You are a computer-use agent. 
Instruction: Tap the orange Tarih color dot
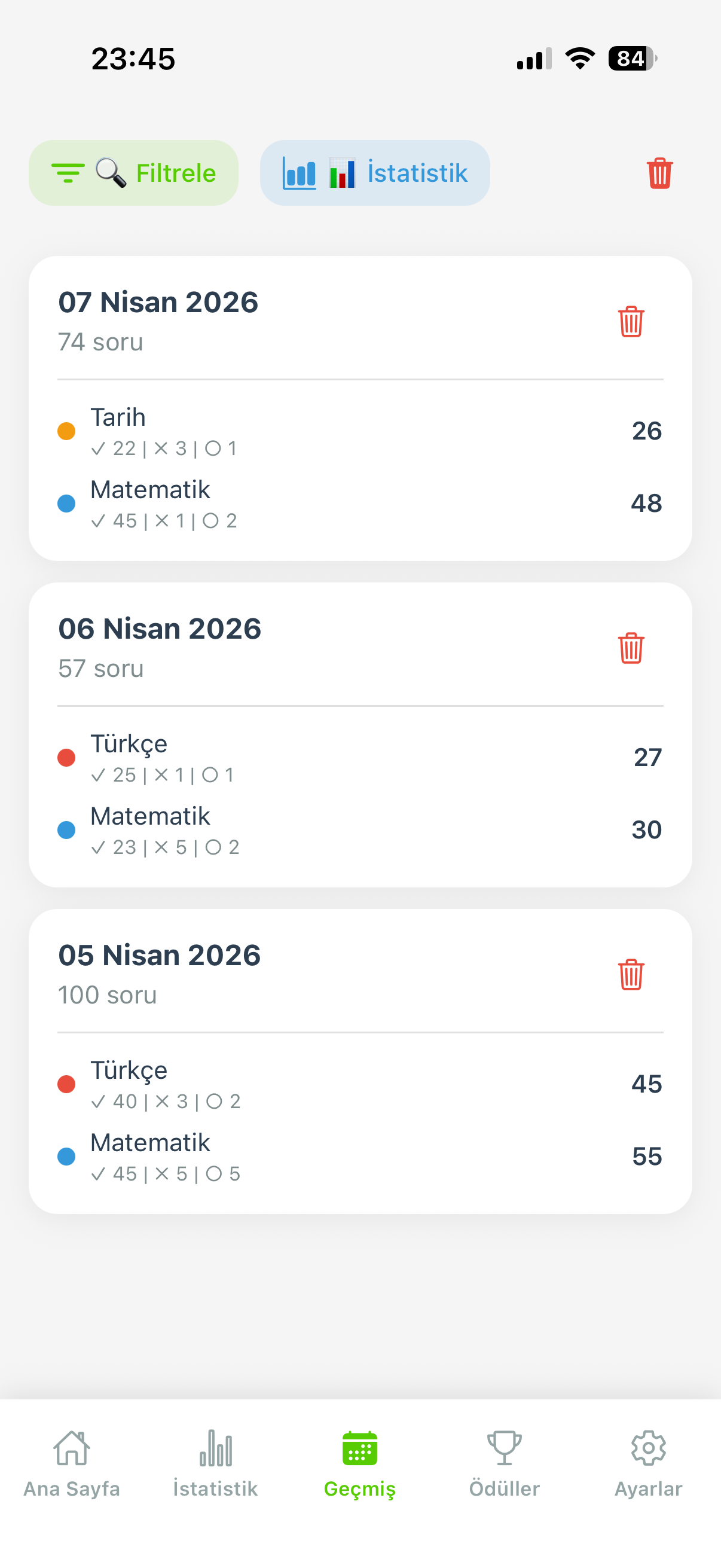click(66, 431)
